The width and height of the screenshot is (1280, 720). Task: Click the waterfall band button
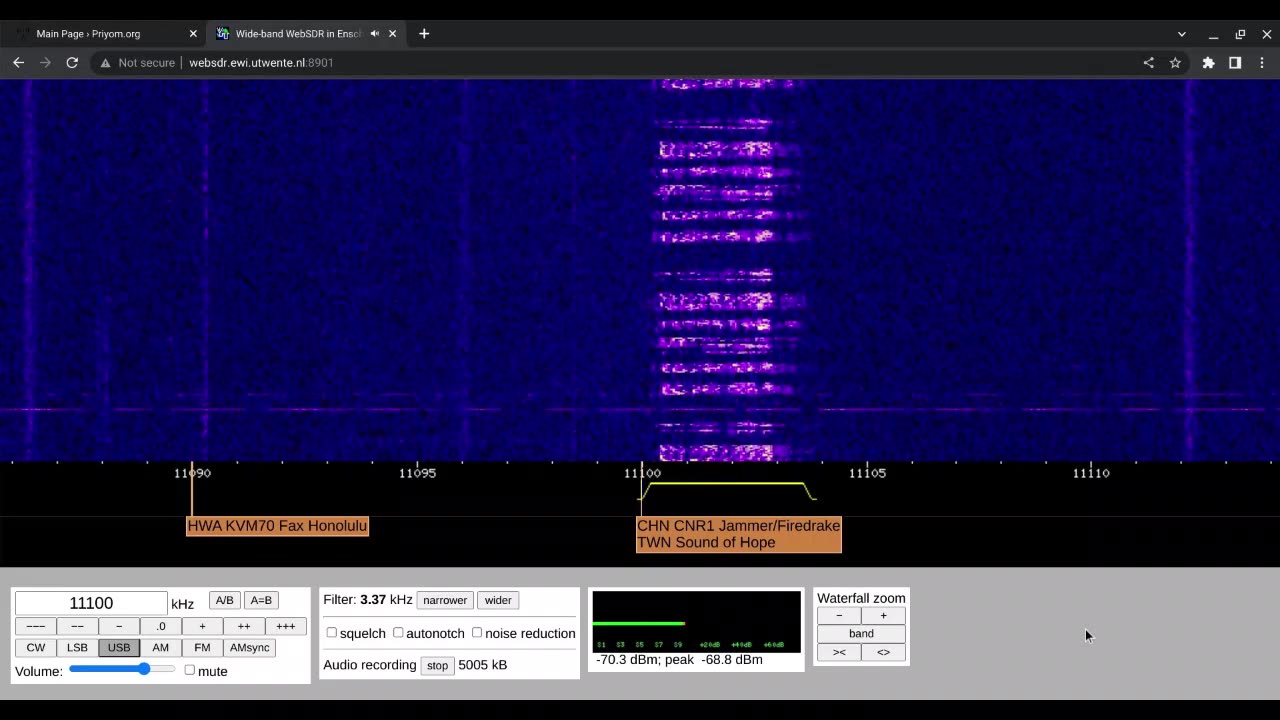861,634
